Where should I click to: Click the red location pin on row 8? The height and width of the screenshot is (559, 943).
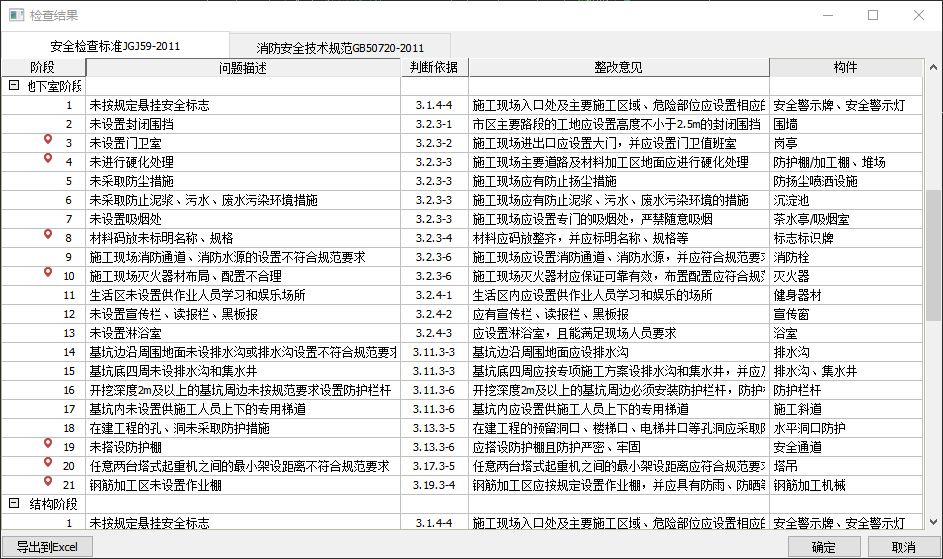click(x=48, y=234)
